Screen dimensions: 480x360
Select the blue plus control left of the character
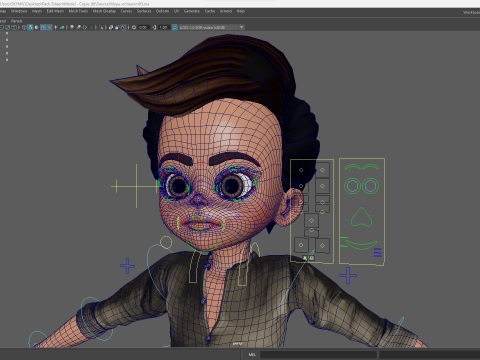pos(127,266)
